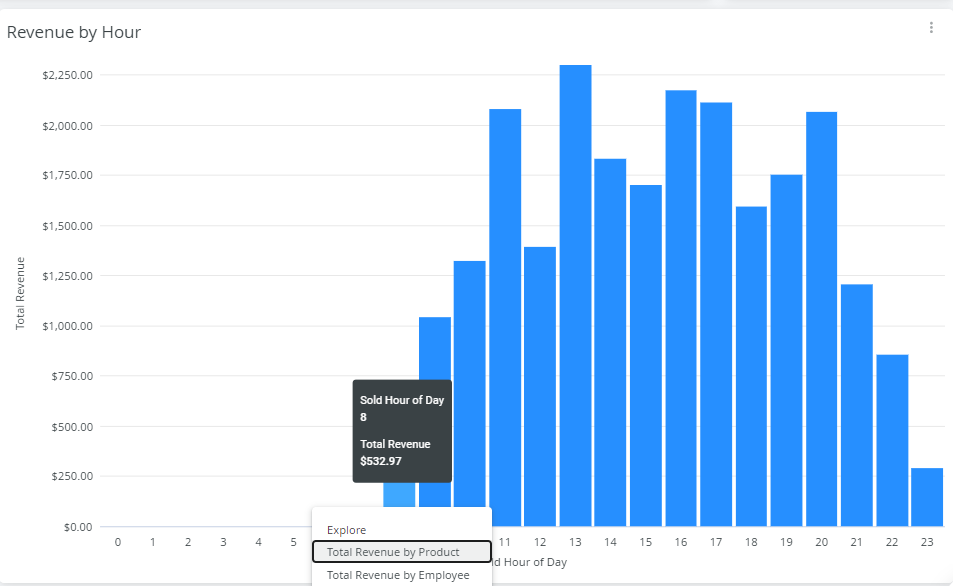Click the x-axis label 20
Screen dimensions: 953x586
click(822, 542)
